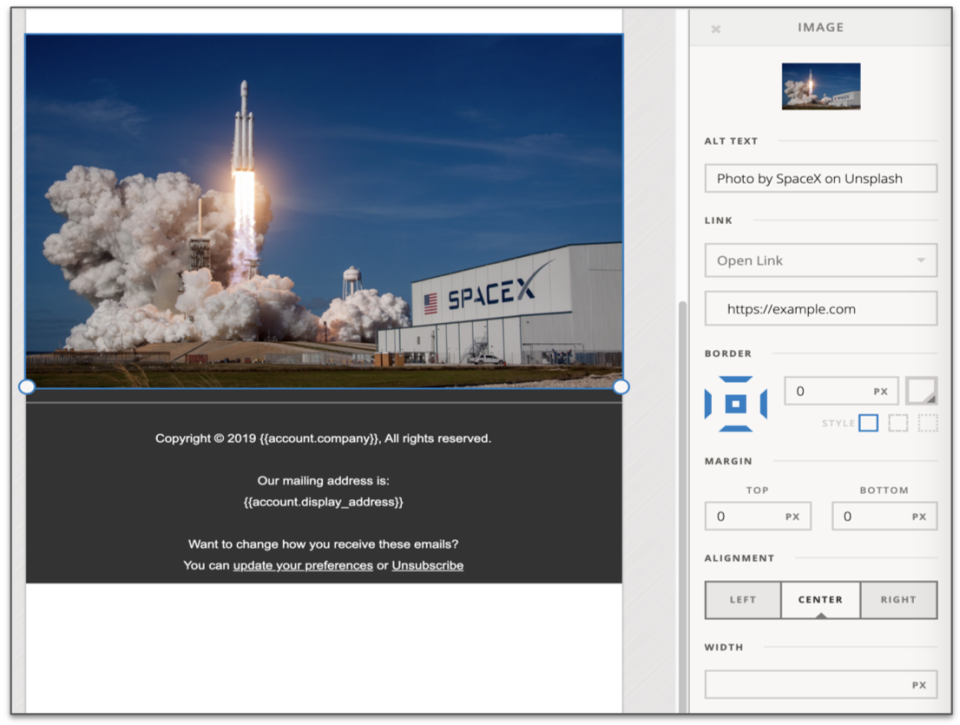Select all sides on the border selector
This screenshot has height=725, width=960.
click(x=735, y=405)
